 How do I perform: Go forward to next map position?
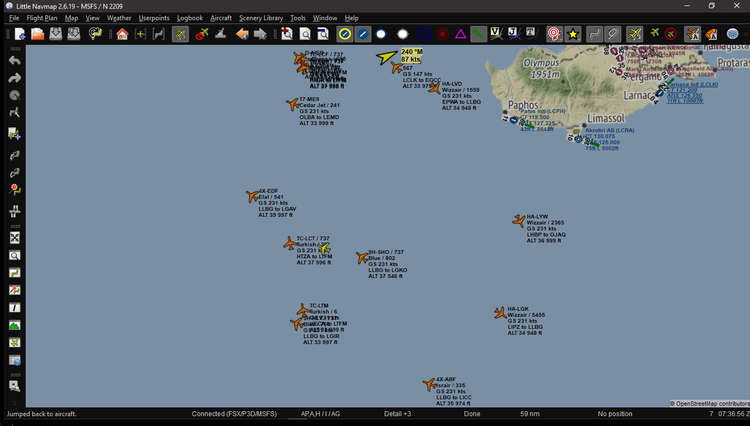coord(260,34)
